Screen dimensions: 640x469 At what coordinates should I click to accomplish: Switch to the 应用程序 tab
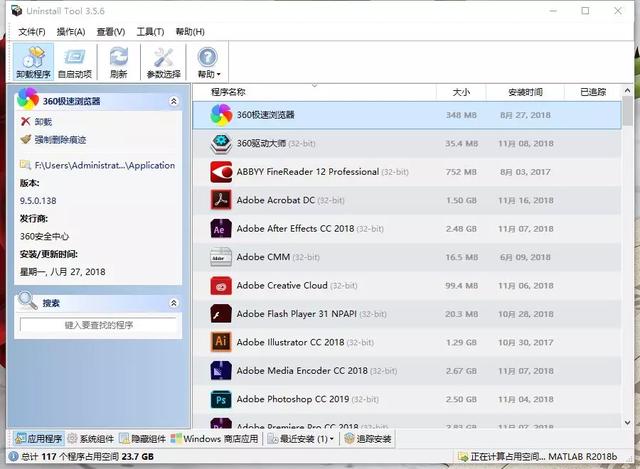[38, 439]
